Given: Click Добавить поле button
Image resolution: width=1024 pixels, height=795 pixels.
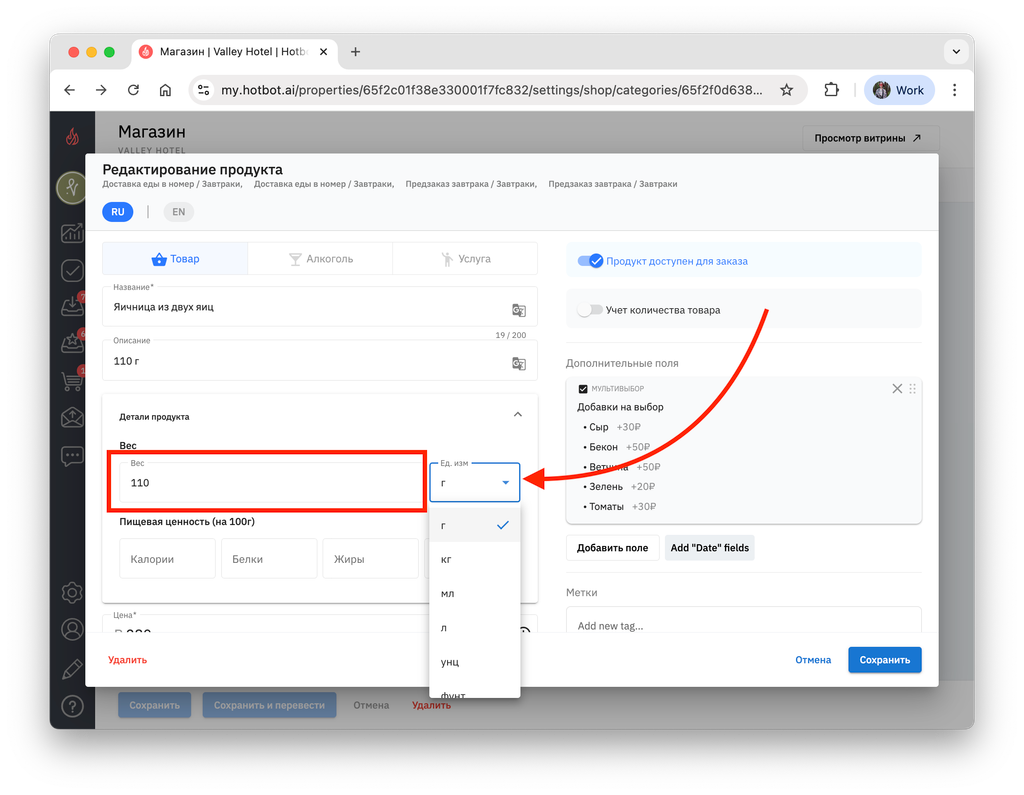Looking at the screenshot, I should pyautogui.click(x=612, y=547).
